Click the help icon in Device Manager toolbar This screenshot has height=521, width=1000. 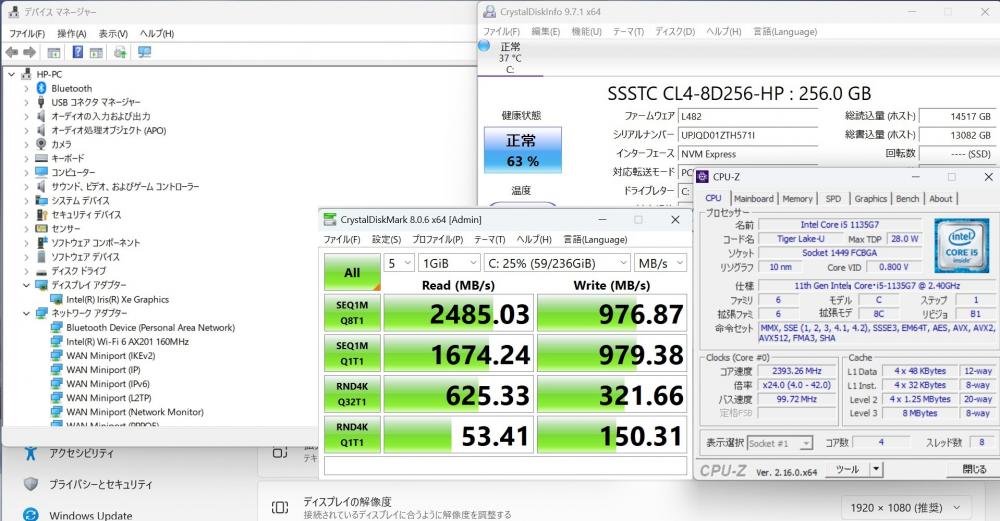pyautogui.click(x=77, y=52)
